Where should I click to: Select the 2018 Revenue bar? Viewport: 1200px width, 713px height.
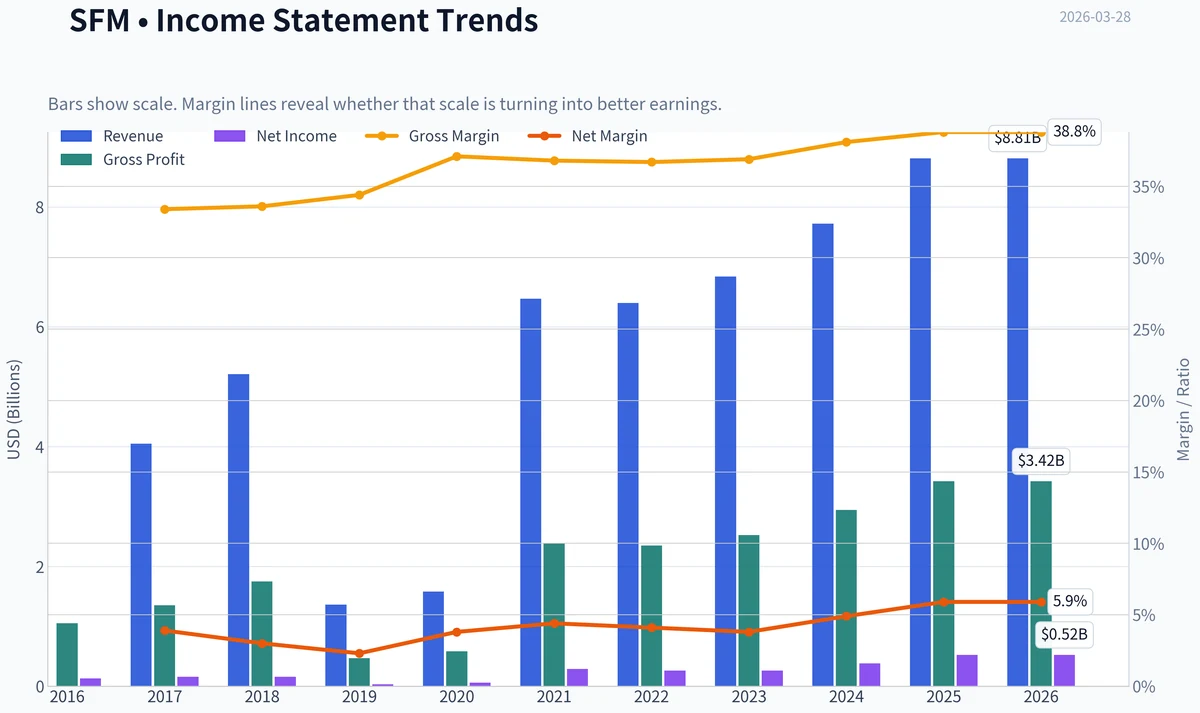(x=238, y=530)
